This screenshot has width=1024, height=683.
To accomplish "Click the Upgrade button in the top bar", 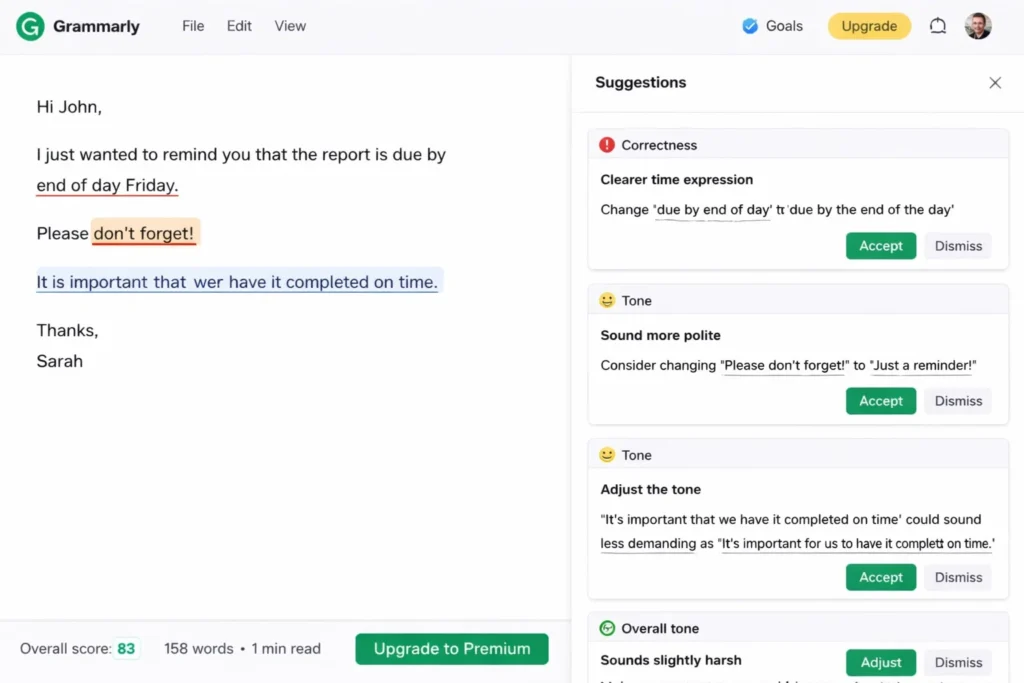I will tap(868, 26).
